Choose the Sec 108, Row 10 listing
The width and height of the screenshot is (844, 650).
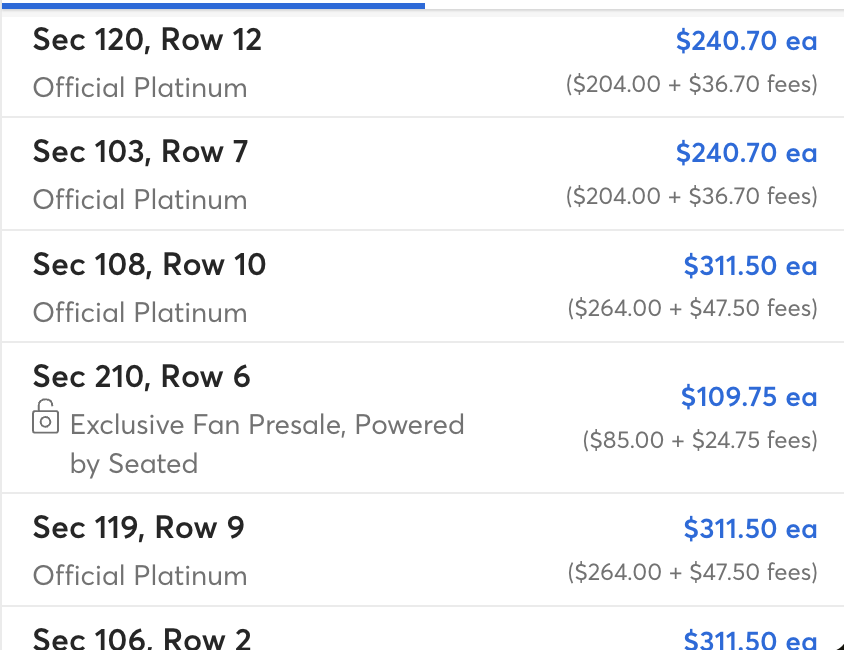click(423, 286)
